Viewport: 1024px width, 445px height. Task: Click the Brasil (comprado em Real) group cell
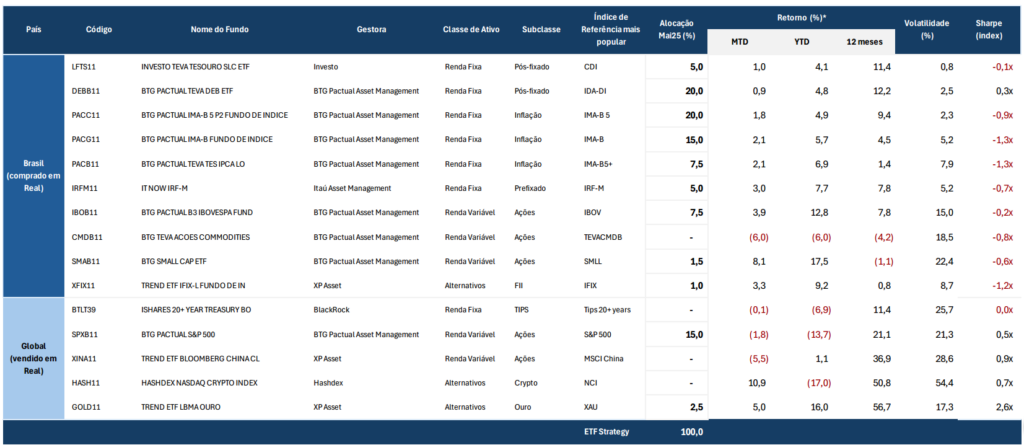click(x=32, y=176)
